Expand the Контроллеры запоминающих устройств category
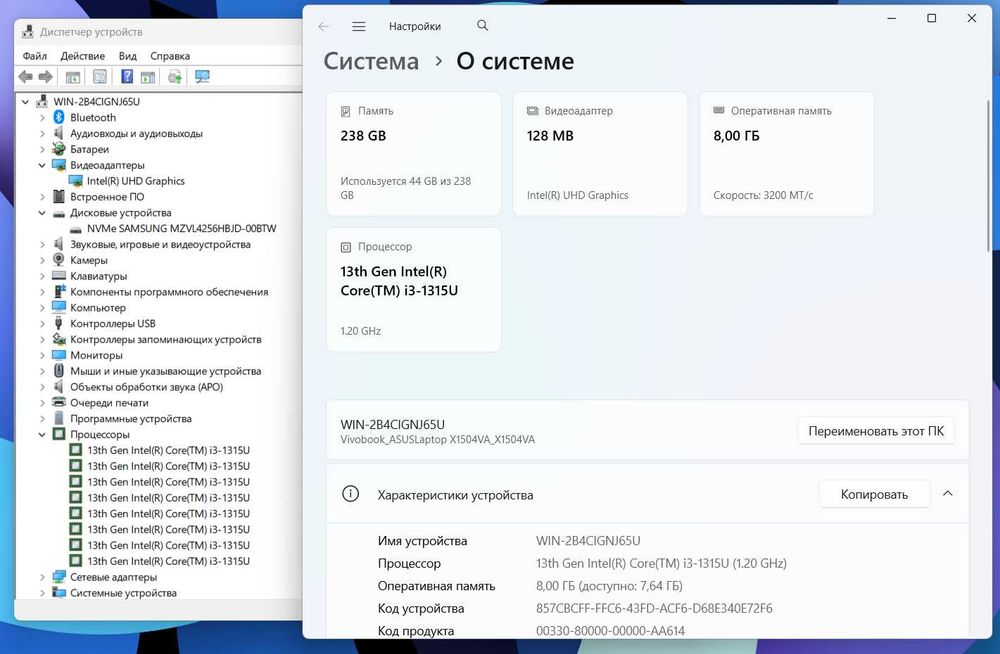 click(42, 339)
